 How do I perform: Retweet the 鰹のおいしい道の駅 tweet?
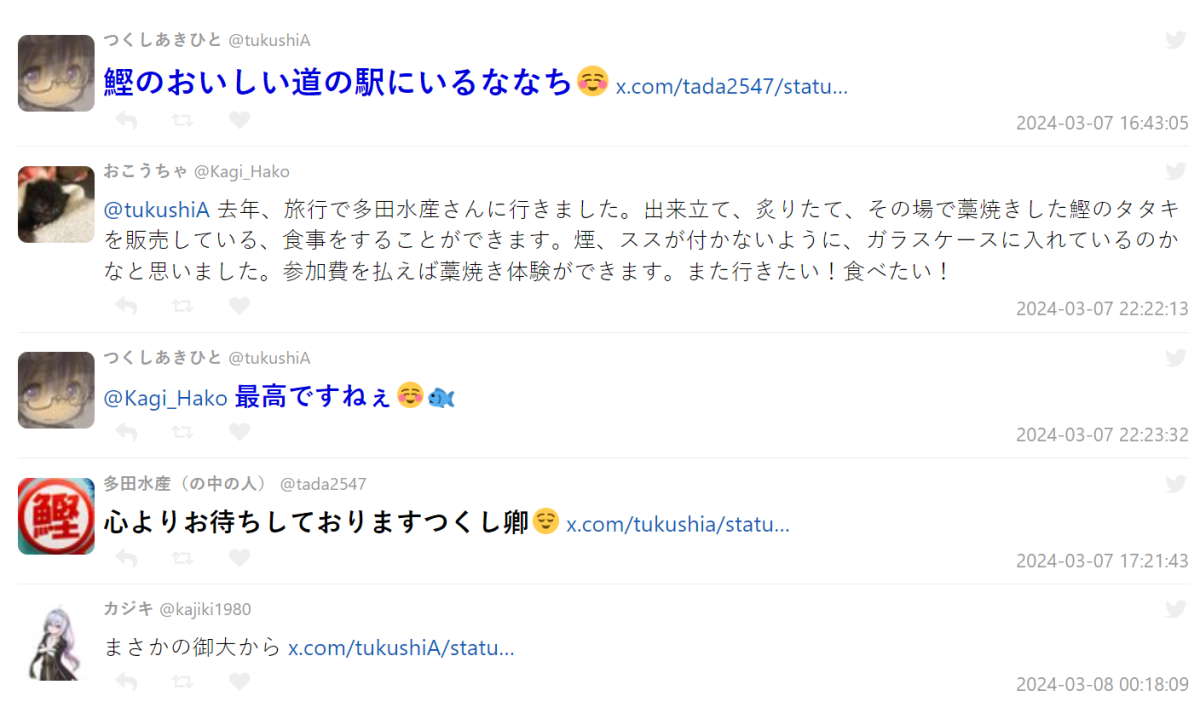point(183,121)
